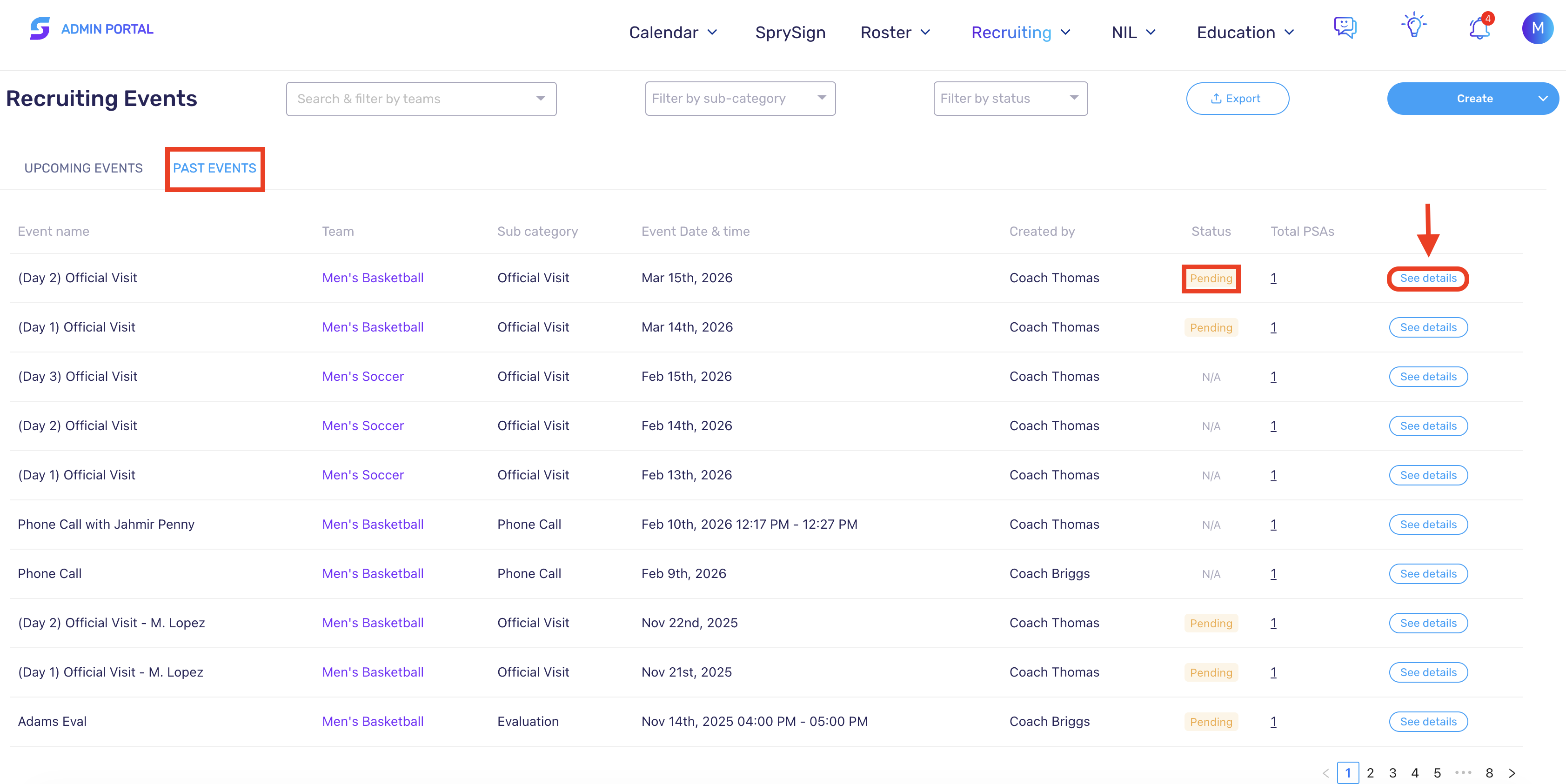
Task: Open Men's Soccer link for Feb 15th event
Action: coord(363,376)
